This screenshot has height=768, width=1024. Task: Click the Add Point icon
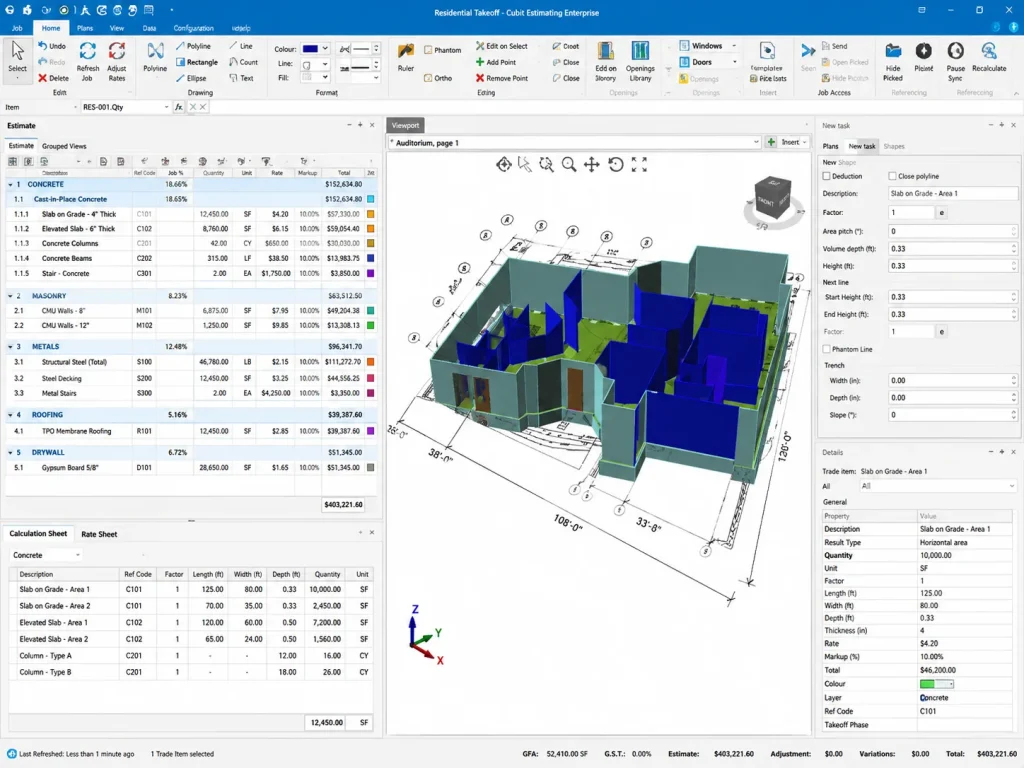[x=480, y=62]
